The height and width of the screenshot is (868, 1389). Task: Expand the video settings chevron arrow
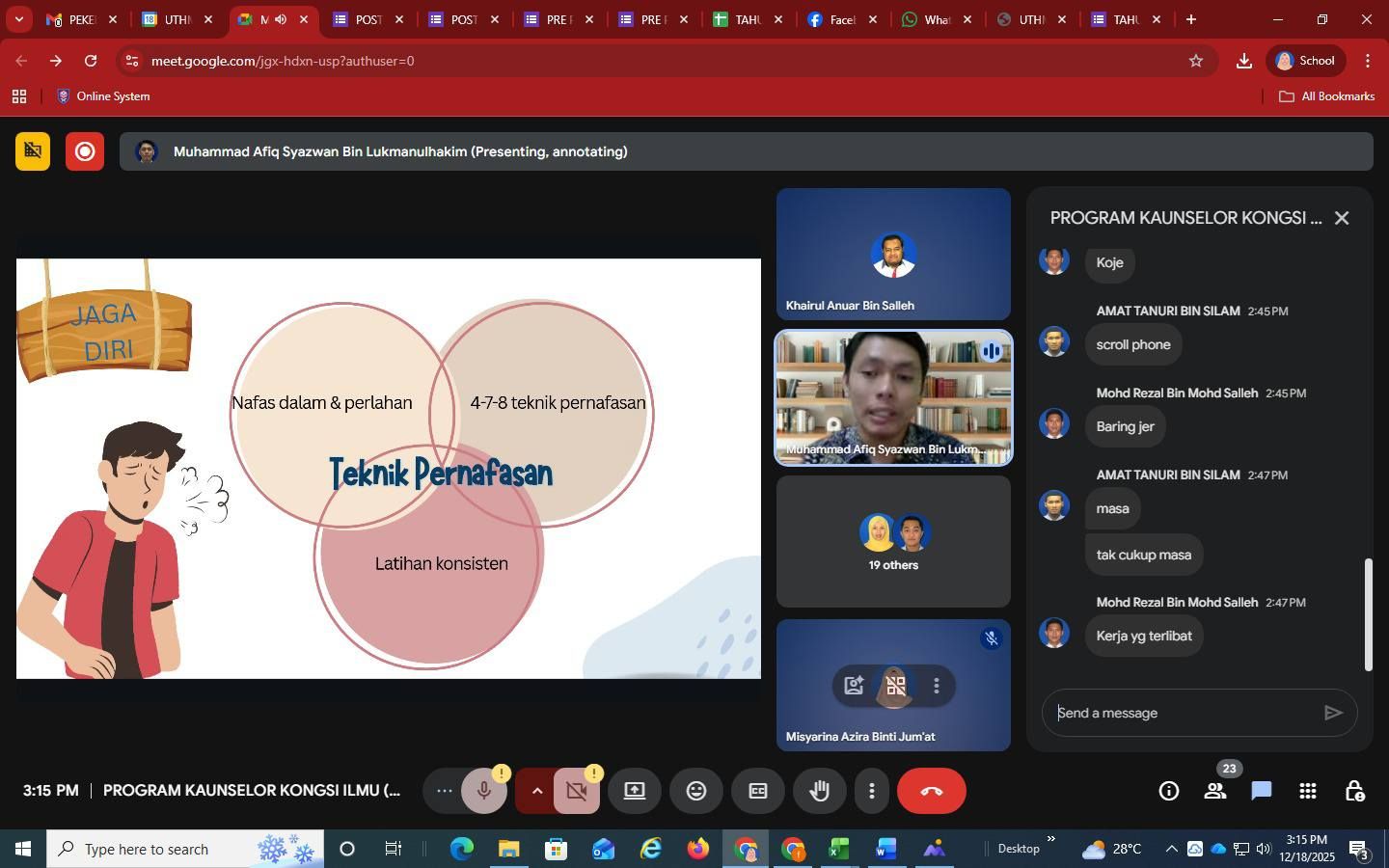pos(537,791)
